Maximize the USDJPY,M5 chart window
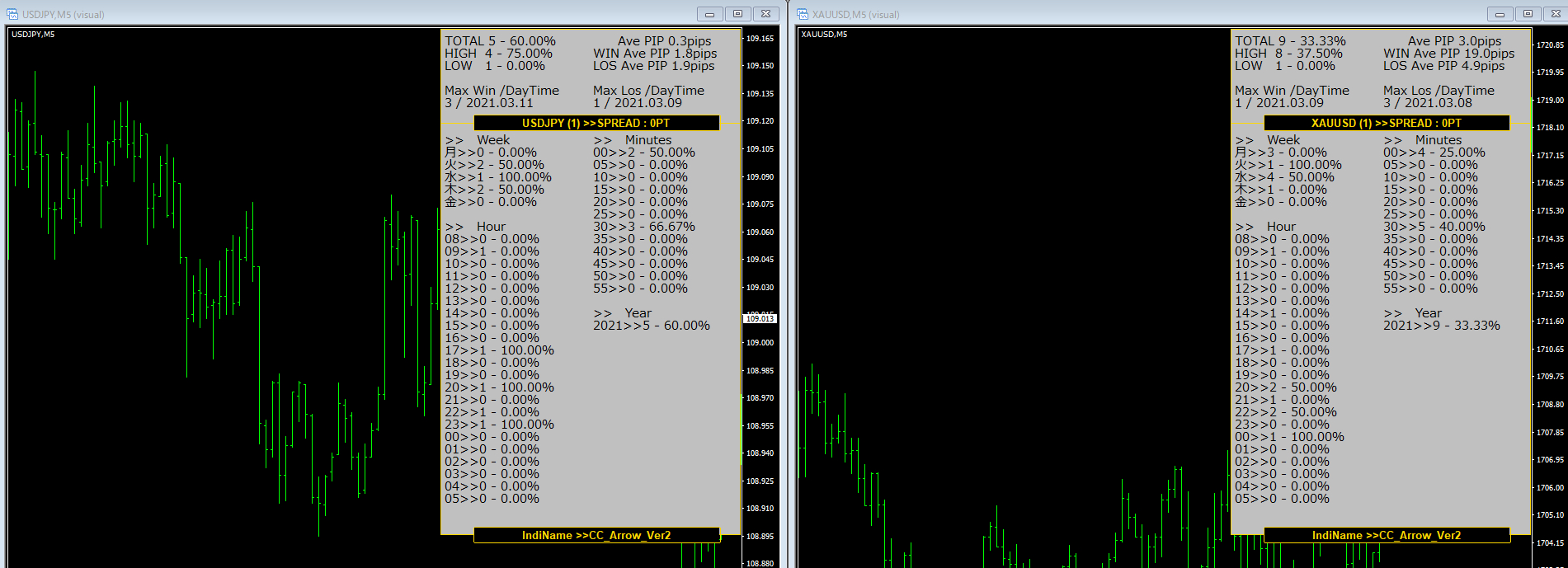The width and height of the screenshot is (1568, 568). (737, 14)
